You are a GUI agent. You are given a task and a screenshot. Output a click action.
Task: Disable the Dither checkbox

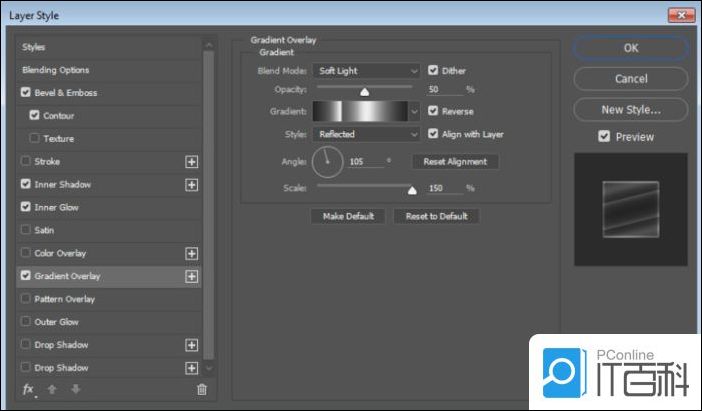[433, 71]
